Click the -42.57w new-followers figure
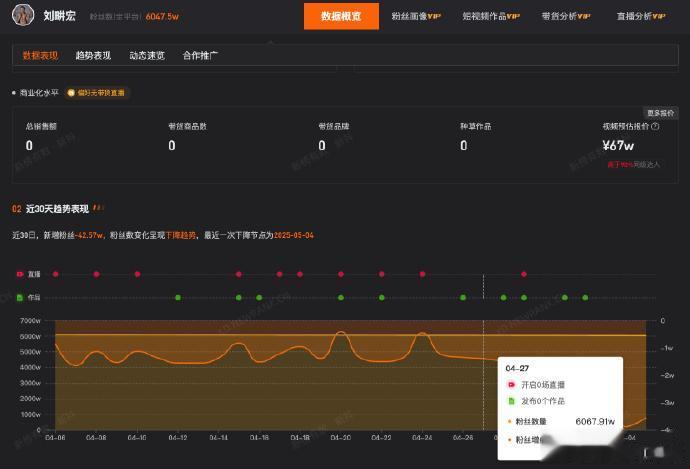This screenshot has width=690, height=469. [x=88, y=235]
